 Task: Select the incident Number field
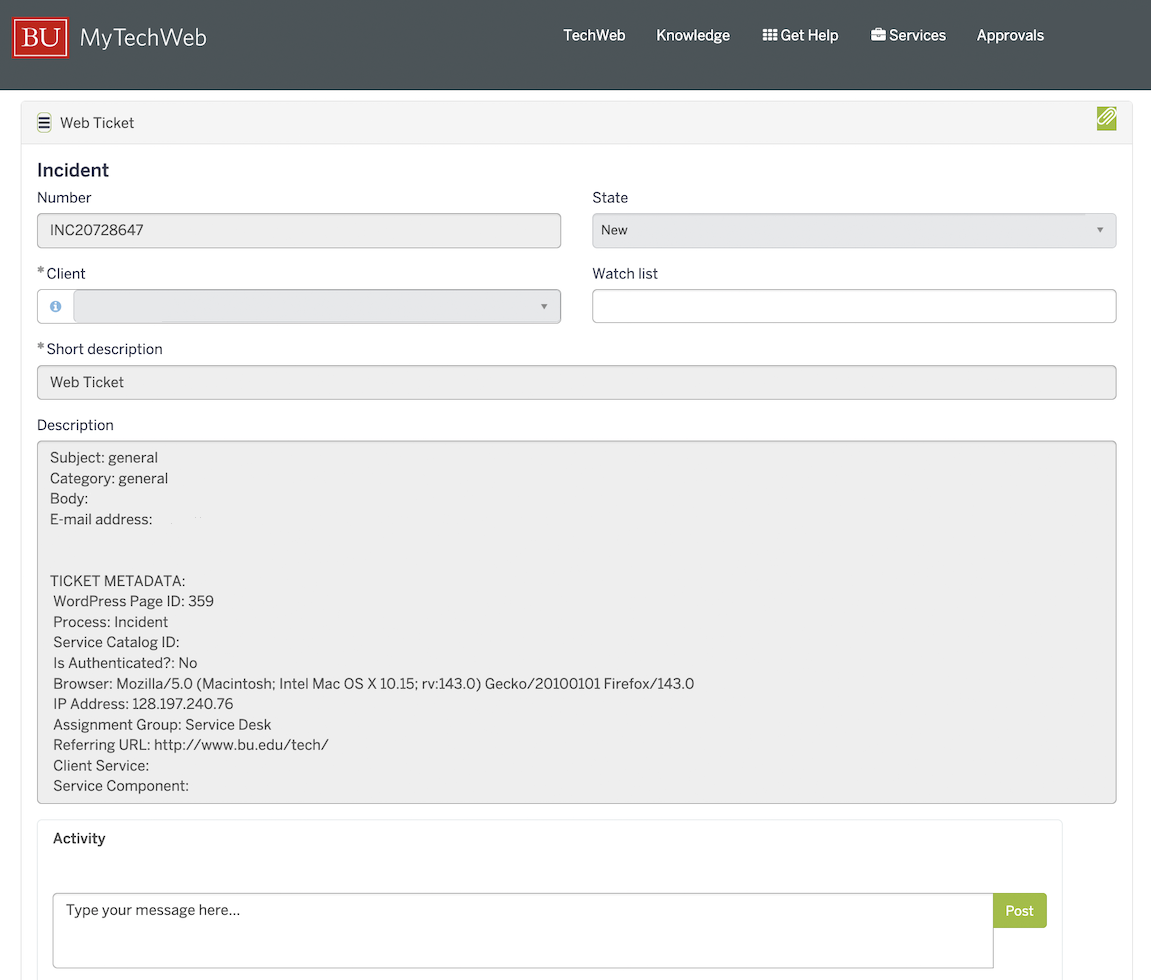tap(298, 230)
